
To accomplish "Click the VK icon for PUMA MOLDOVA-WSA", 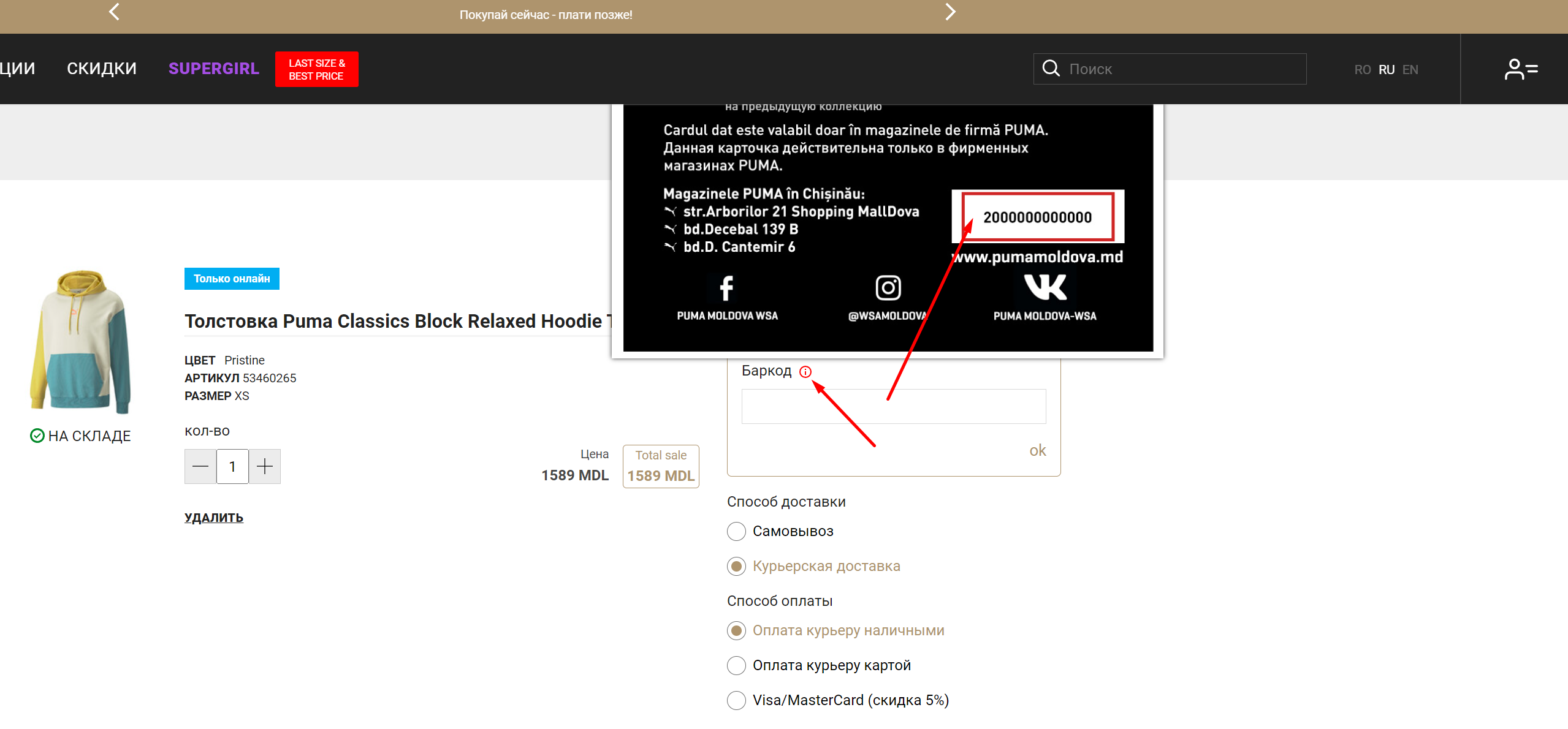I will coord(1043,289).
